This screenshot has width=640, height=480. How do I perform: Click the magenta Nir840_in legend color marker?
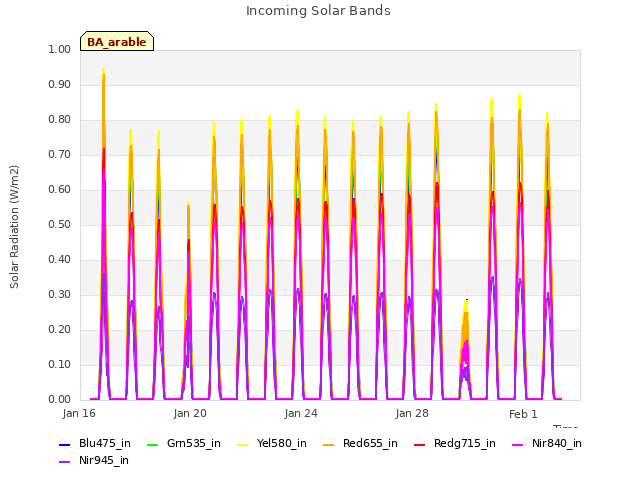518,444
